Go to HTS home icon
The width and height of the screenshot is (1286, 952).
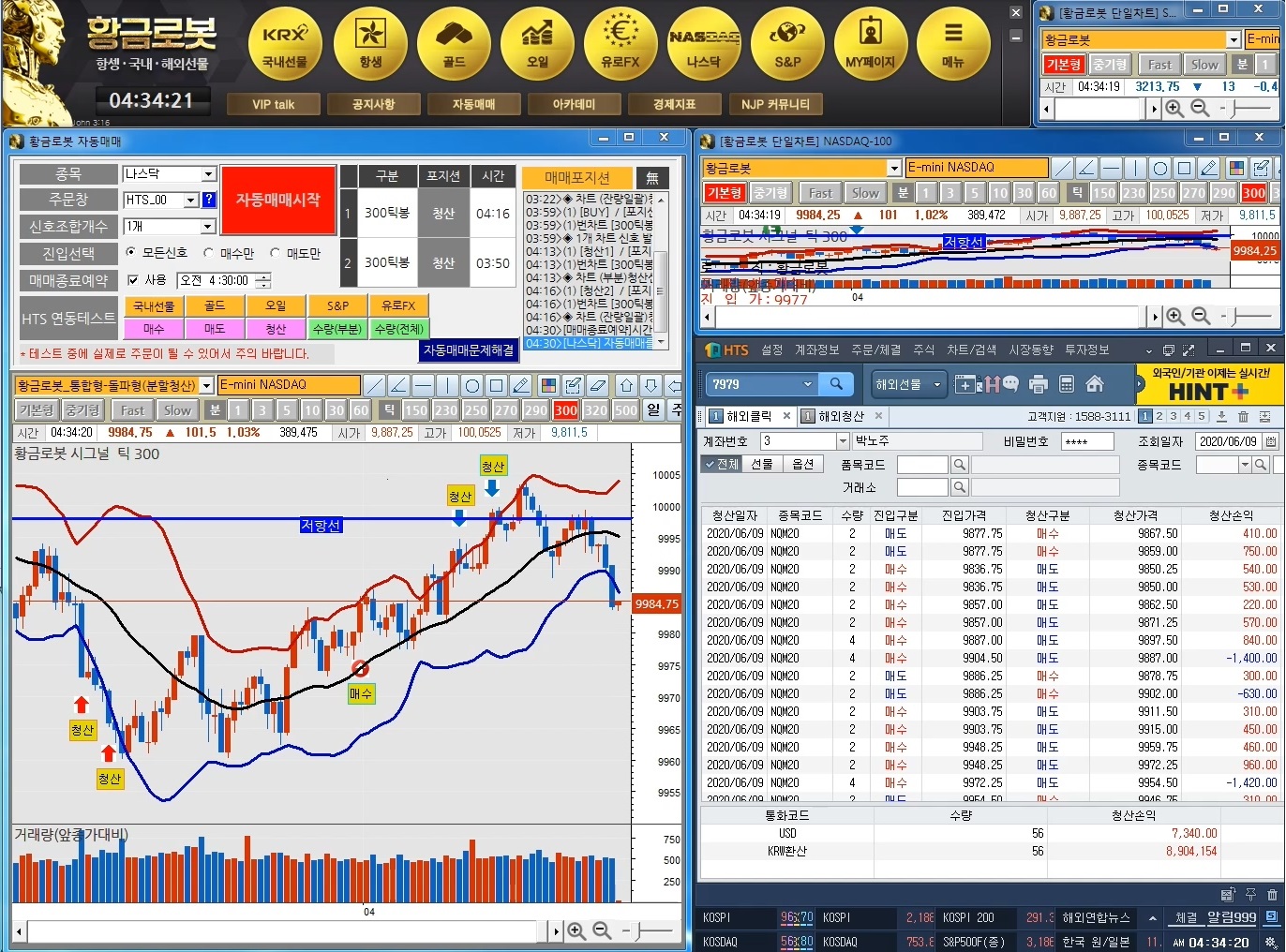[x=1094, y=384]
